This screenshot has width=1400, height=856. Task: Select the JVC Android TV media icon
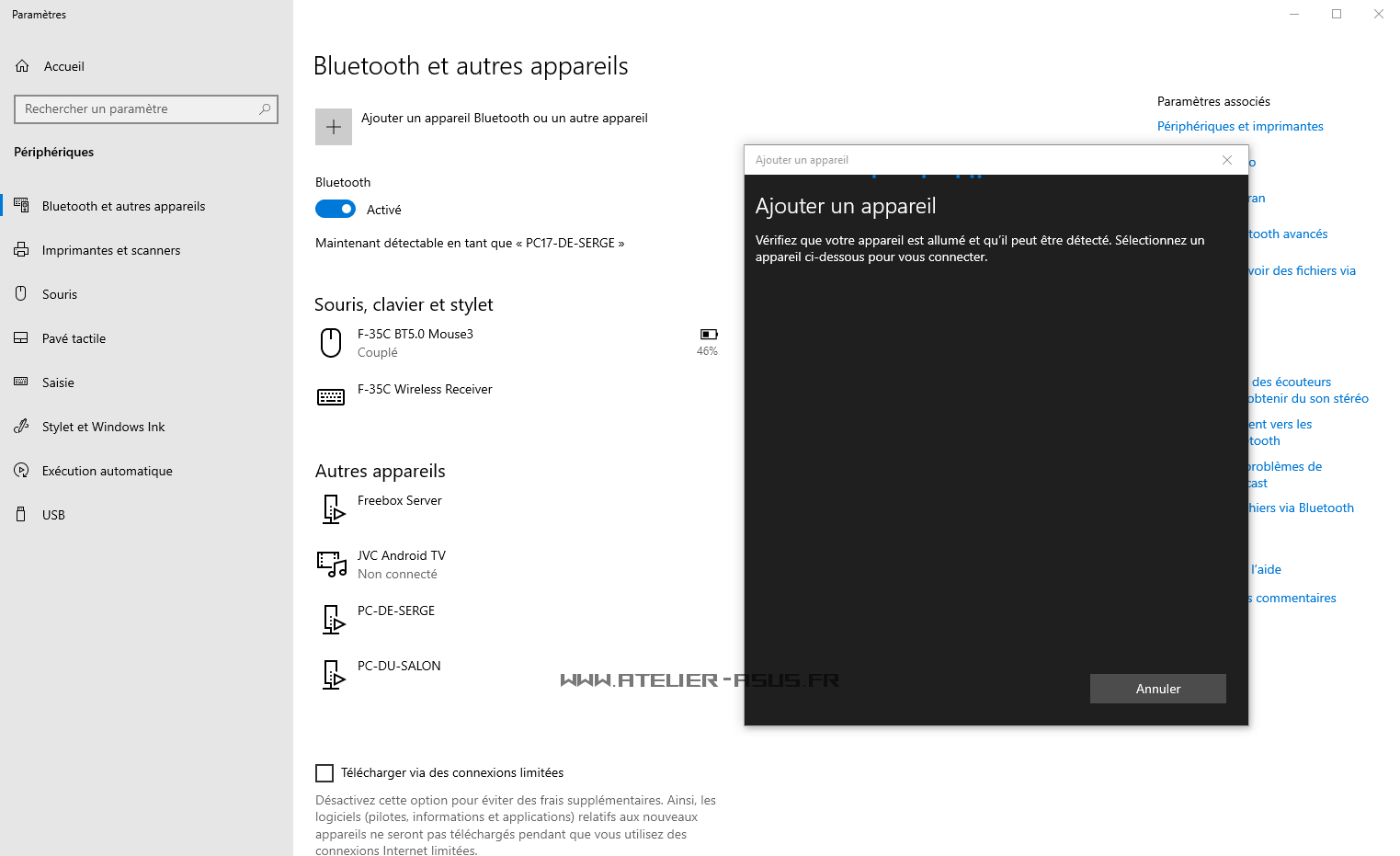(x=331, y=564)
